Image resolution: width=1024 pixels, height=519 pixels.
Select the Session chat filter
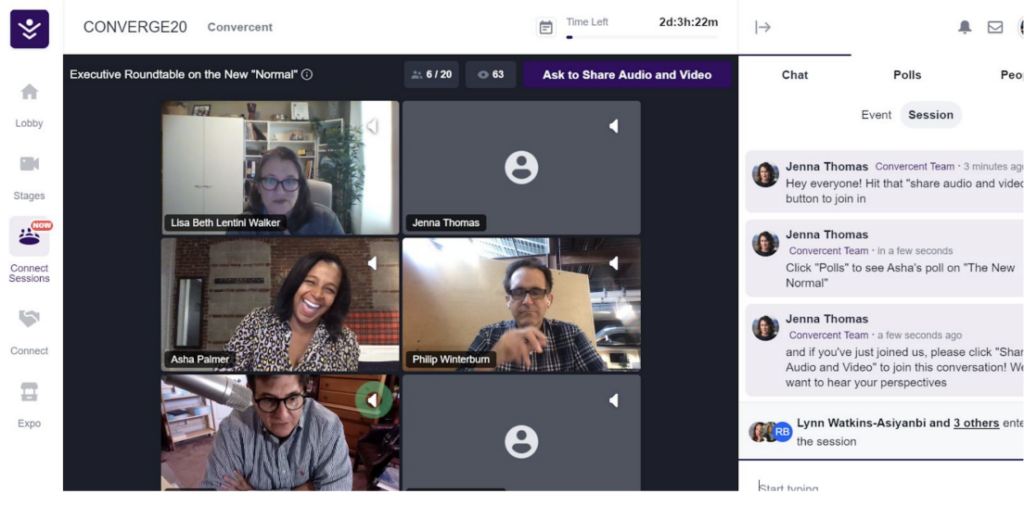(x=930, y=115)
